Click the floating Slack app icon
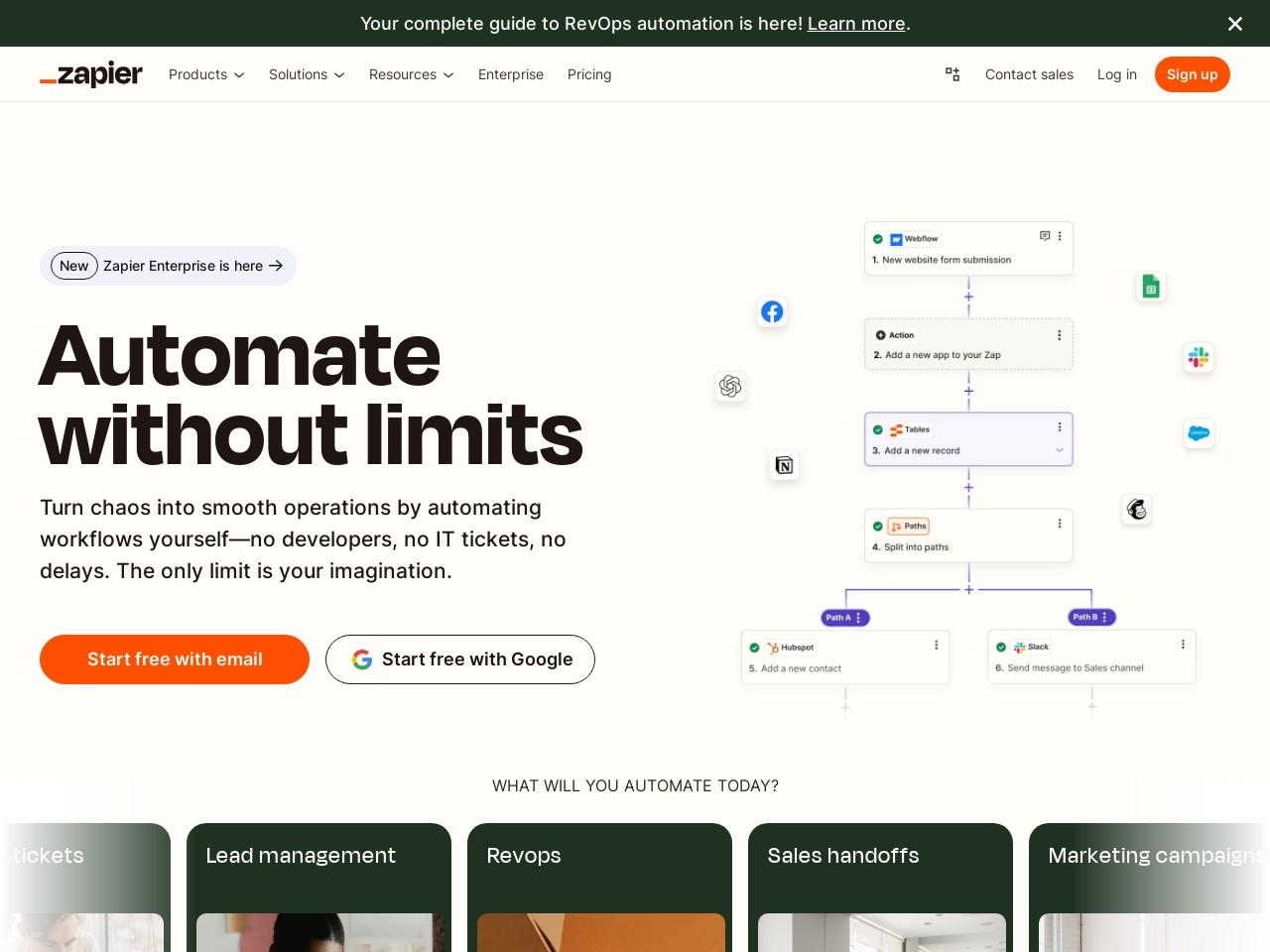 pos(1199,357)
